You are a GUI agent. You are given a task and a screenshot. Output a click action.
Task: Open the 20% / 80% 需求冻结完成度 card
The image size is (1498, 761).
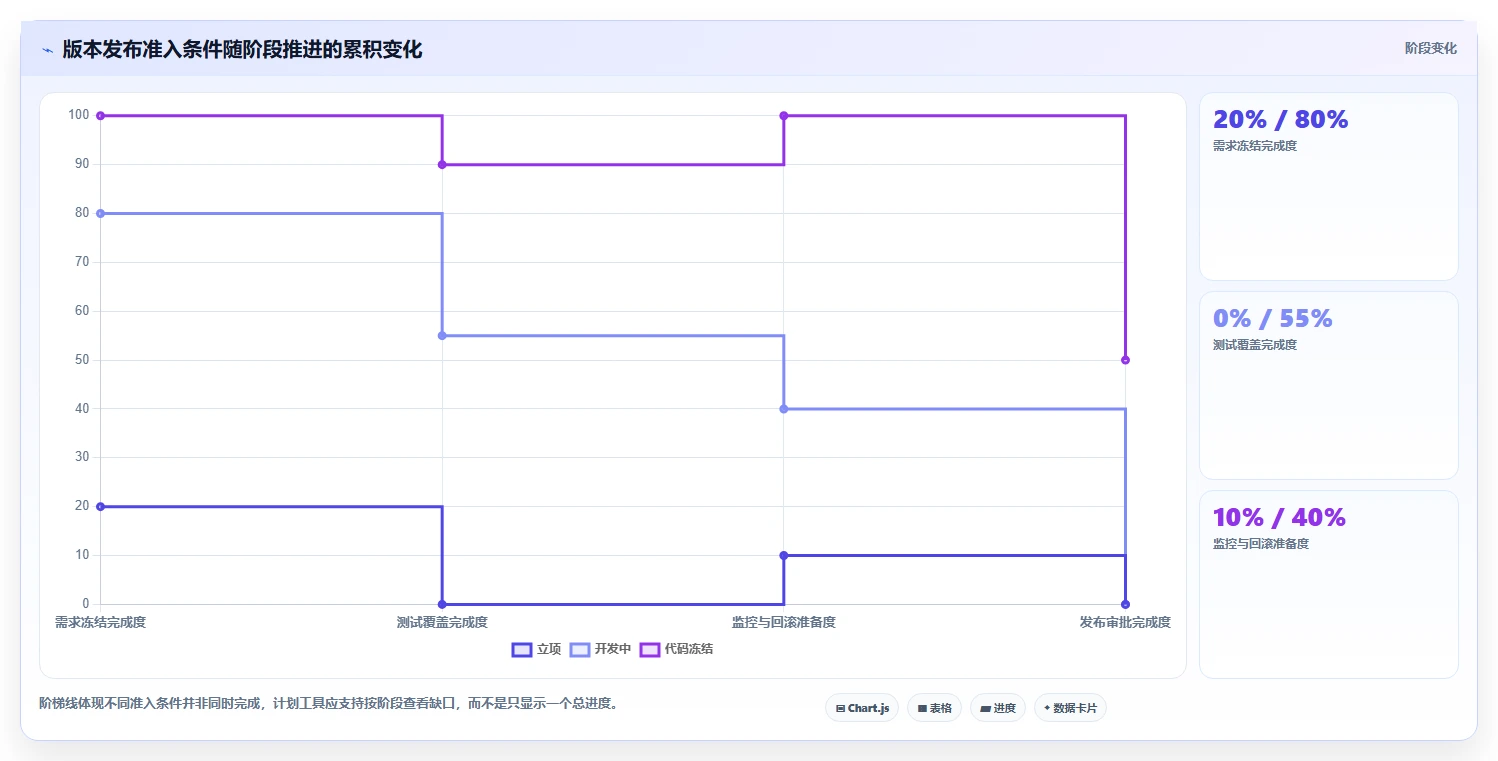(x=1329, y=187)
